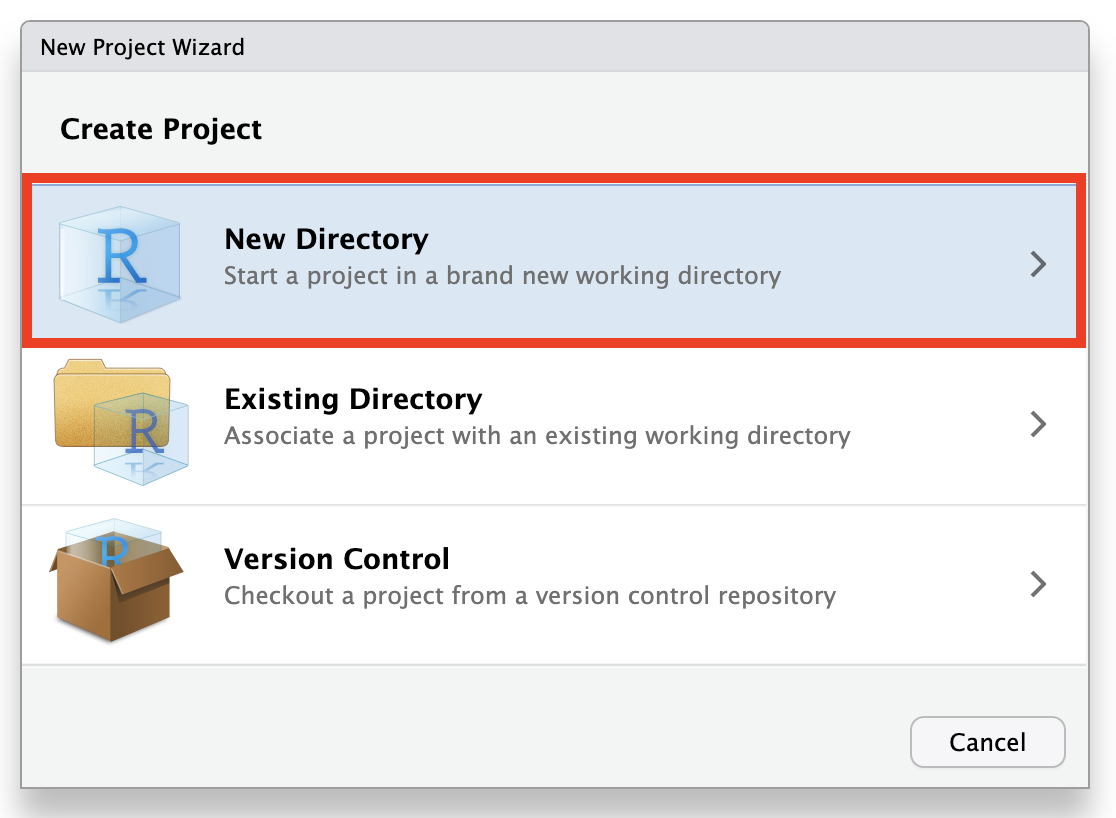
Task: Expand Existing Directory using its right chevron
Action: [1038, 424]
